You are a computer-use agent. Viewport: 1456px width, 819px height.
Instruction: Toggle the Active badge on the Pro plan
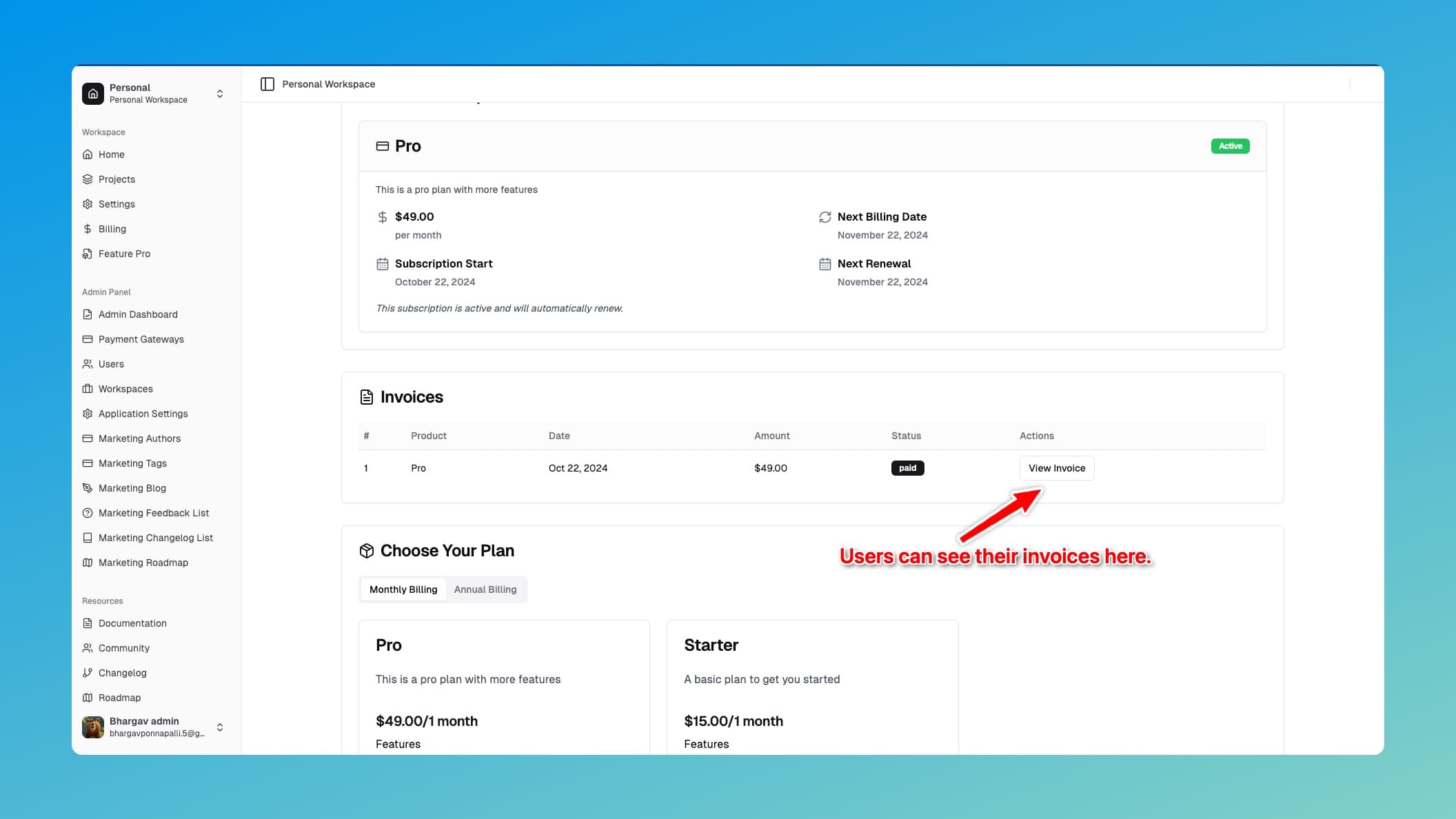1230,145
